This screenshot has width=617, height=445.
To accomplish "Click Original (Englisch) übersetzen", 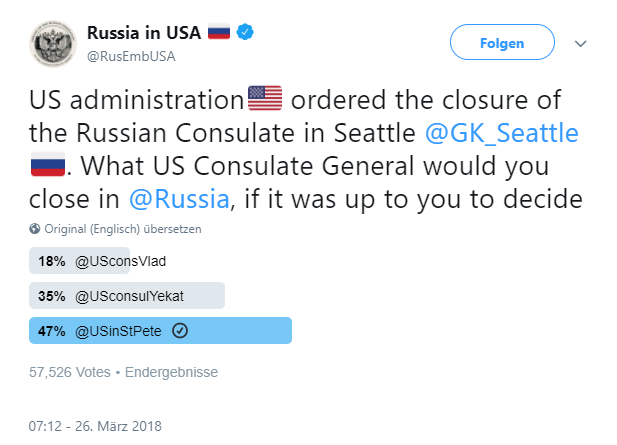I will [x=122, y=229].
